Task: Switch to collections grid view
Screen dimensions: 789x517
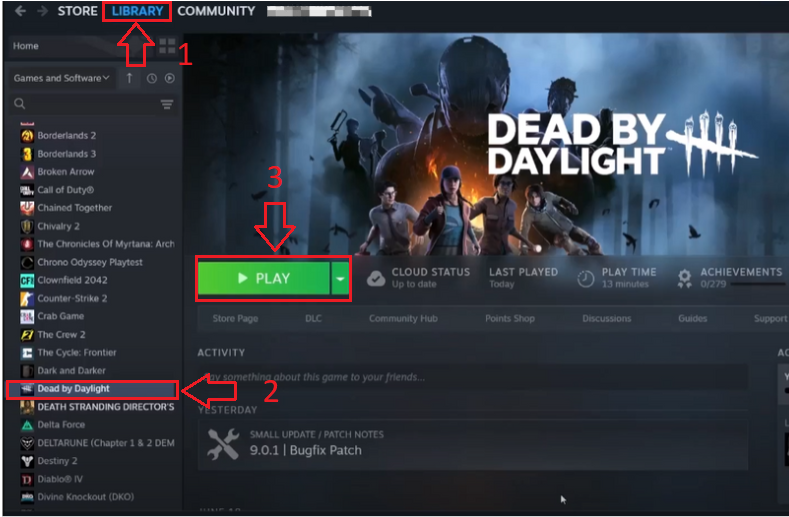Action: pos(167,46)
